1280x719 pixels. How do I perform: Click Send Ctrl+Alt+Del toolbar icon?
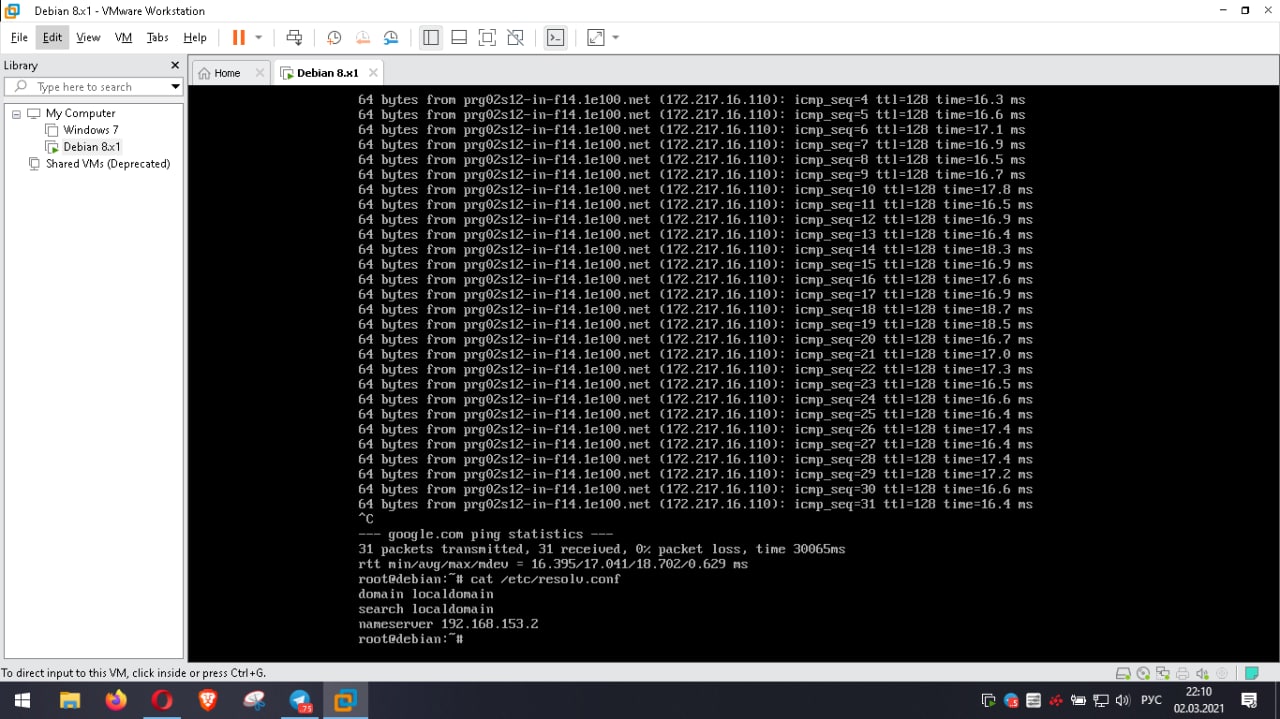[294, 37]
